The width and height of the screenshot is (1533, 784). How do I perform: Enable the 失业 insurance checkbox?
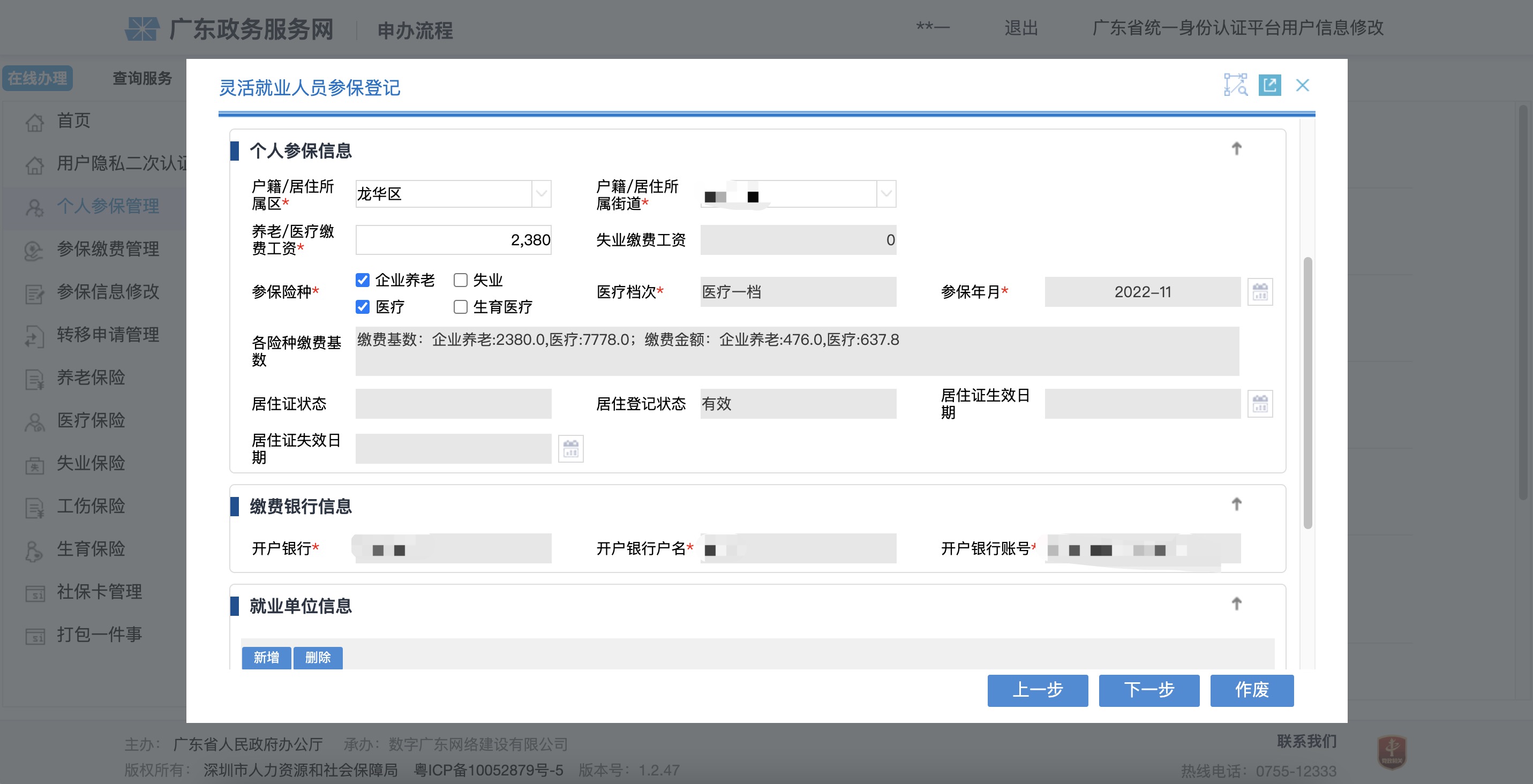(x=460, y=280)
